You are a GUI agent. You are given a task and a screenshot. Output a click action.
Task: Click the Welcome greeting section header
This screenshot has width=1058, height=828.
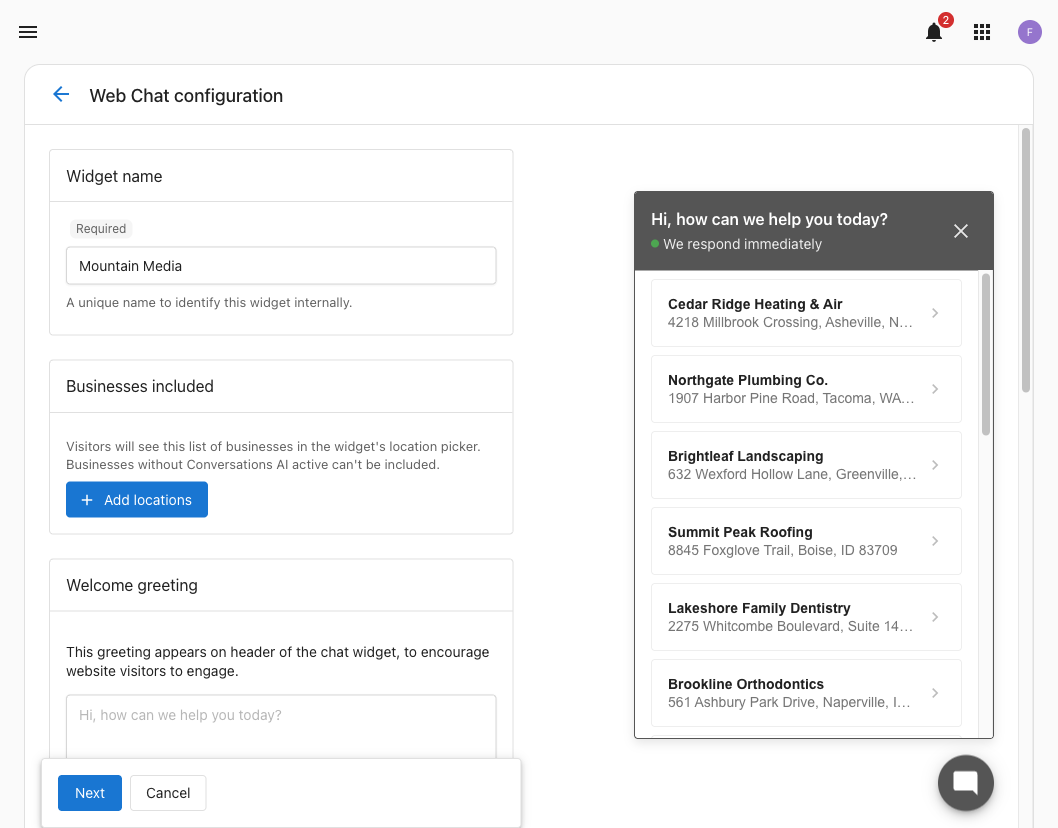click(x=132, y=585)
